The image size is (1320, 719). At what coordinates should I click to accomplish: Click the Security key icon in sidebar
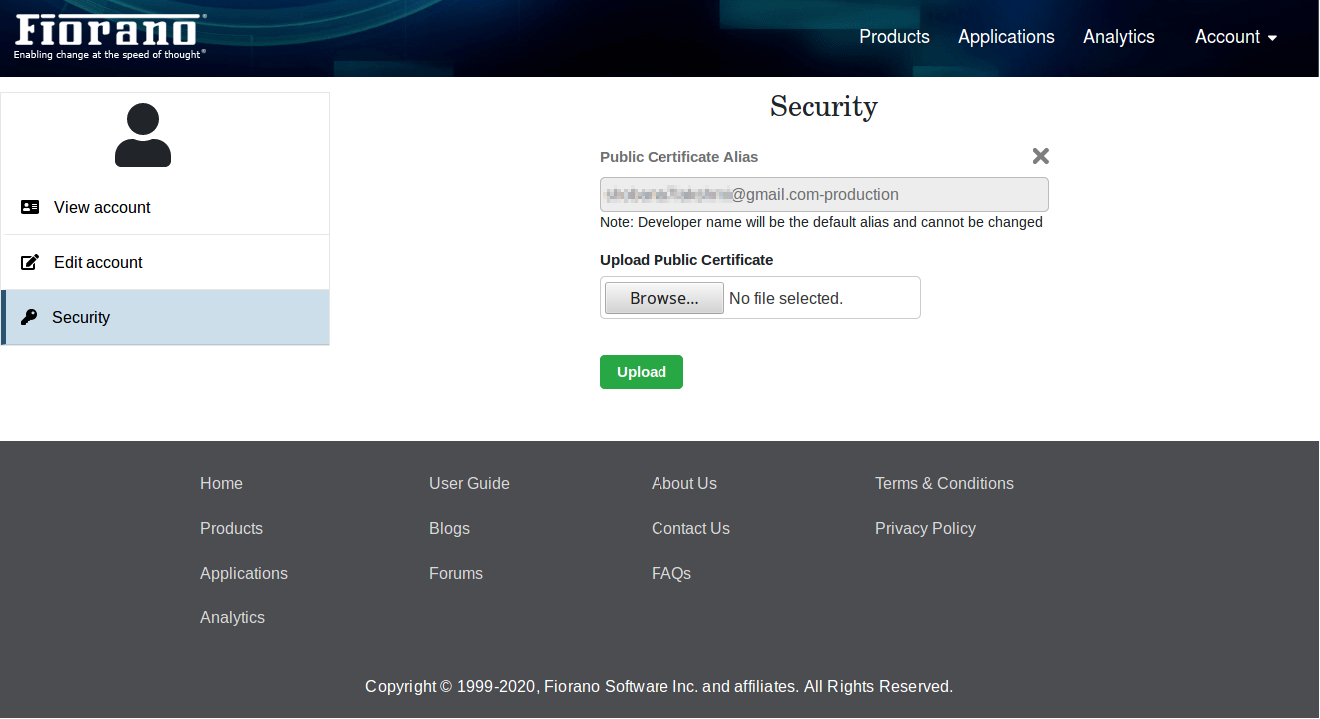coord(29,317)
